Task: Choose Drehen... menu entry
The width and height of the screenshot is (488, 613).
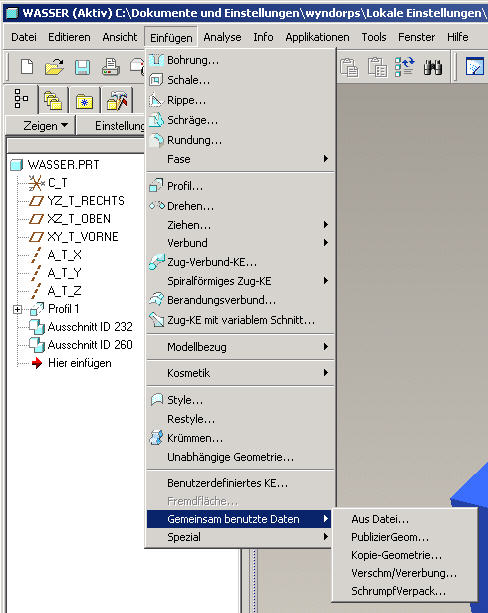Action: (x=240, y=206)
